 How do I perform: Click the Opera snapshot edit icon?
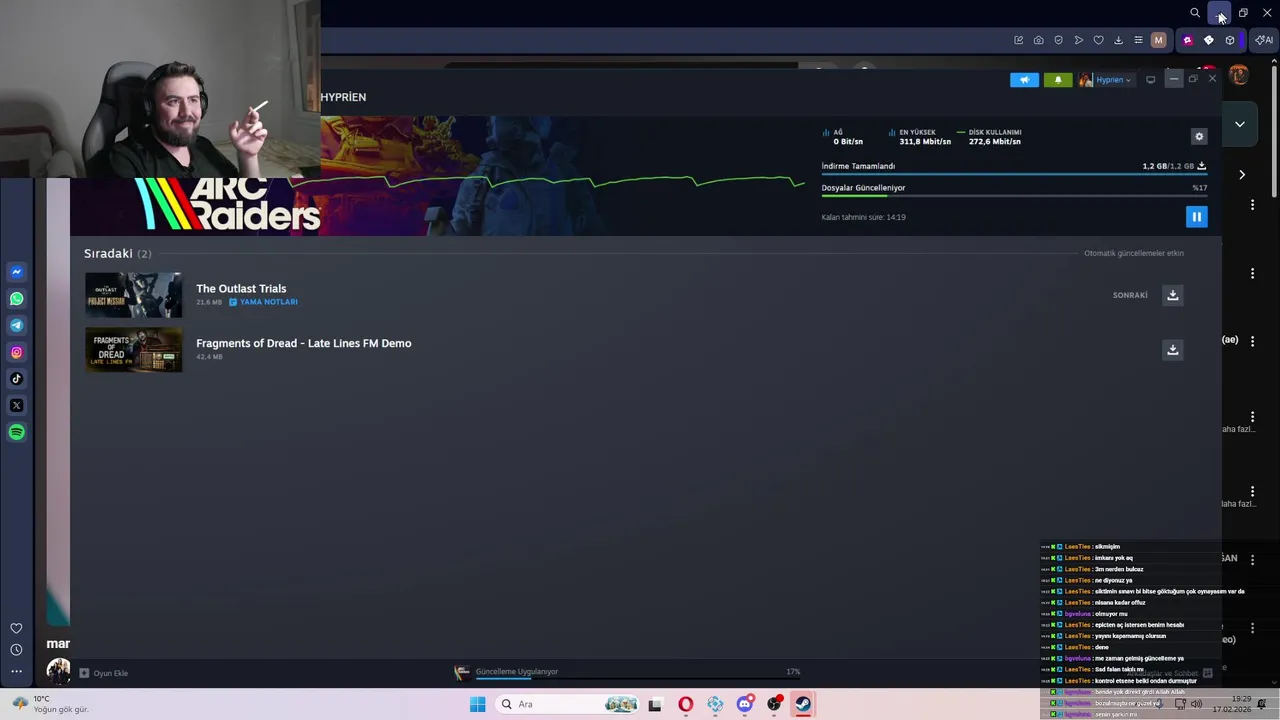click(1018, 40)
